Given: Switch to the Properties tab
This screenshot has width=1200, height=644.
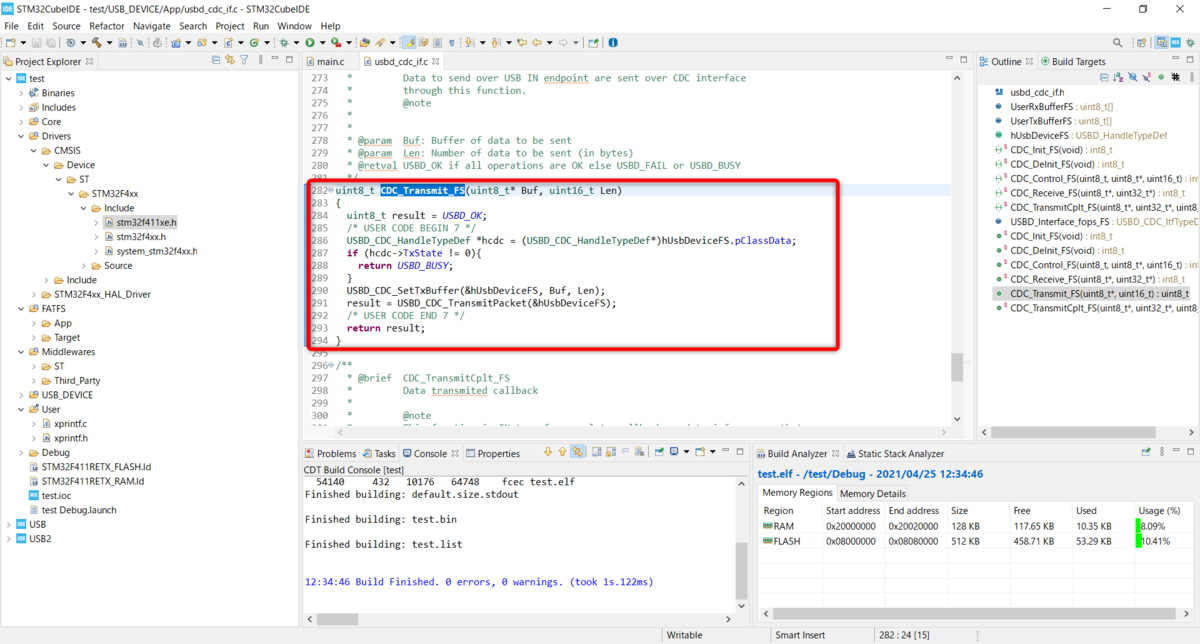Looking at the screenshot, I should coord(491,453).
